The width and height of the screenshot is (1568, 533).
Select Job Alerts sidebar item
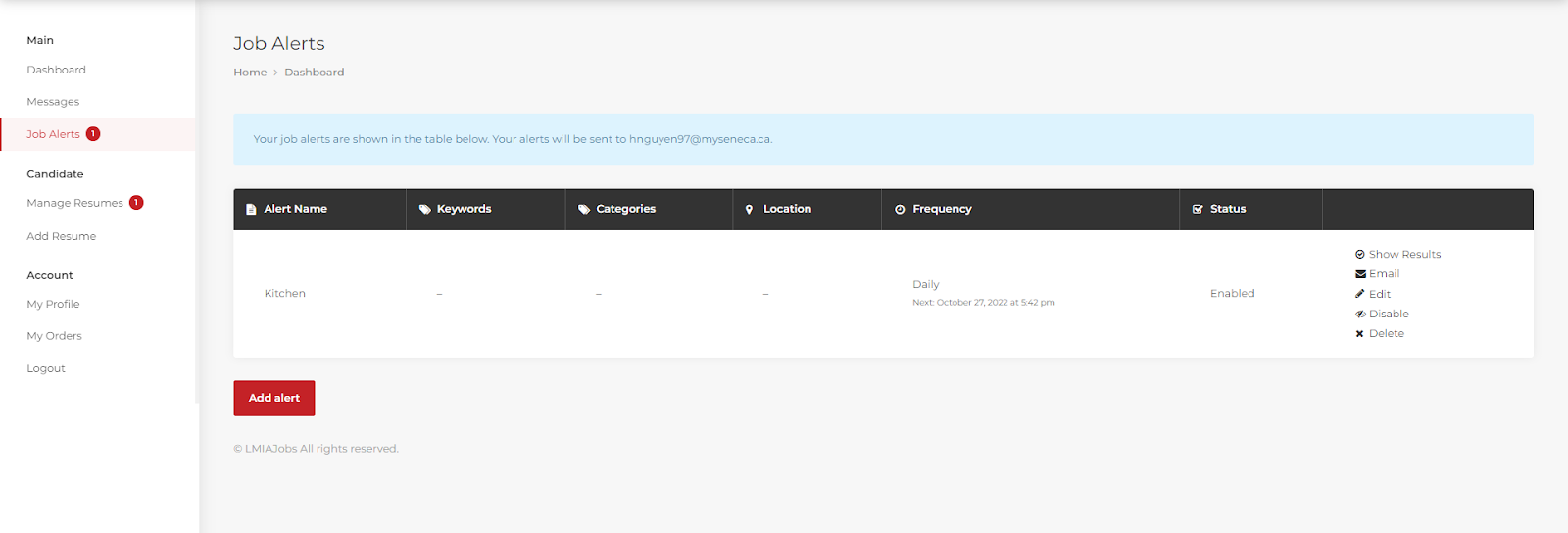coord(98,134)
